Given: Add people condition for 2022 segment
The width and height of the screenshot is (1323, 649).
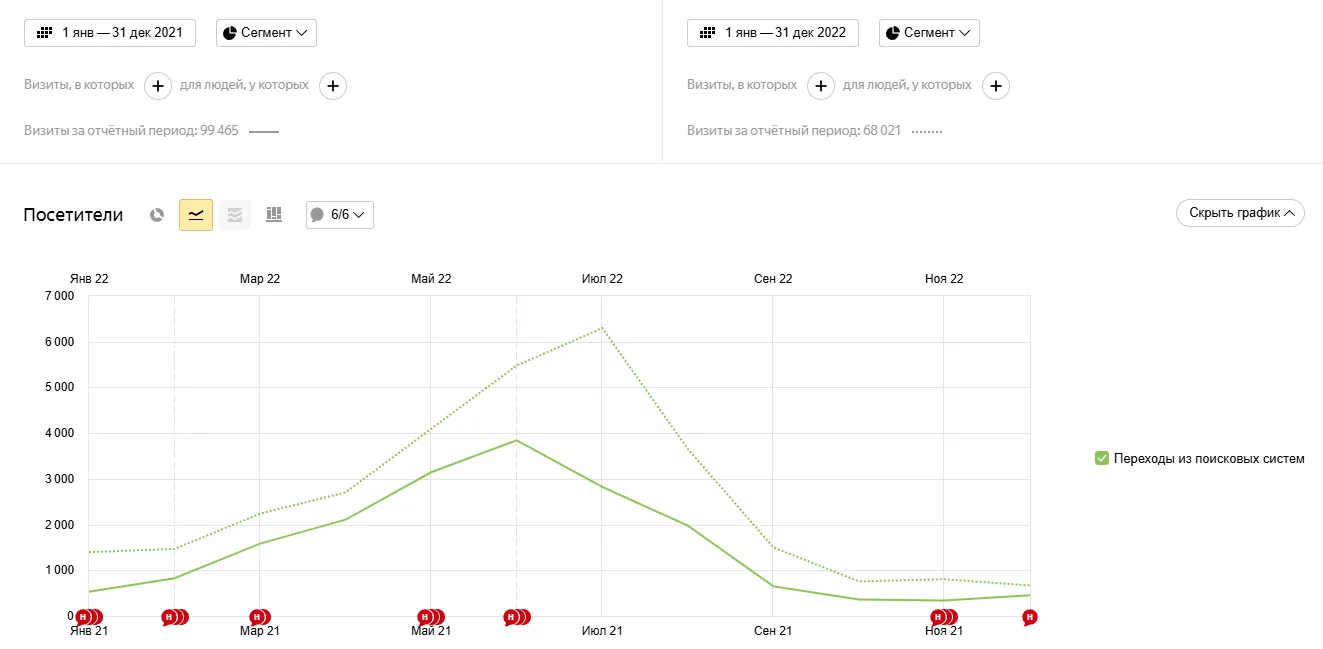Looking at the screenshot, I should [995, 86].
